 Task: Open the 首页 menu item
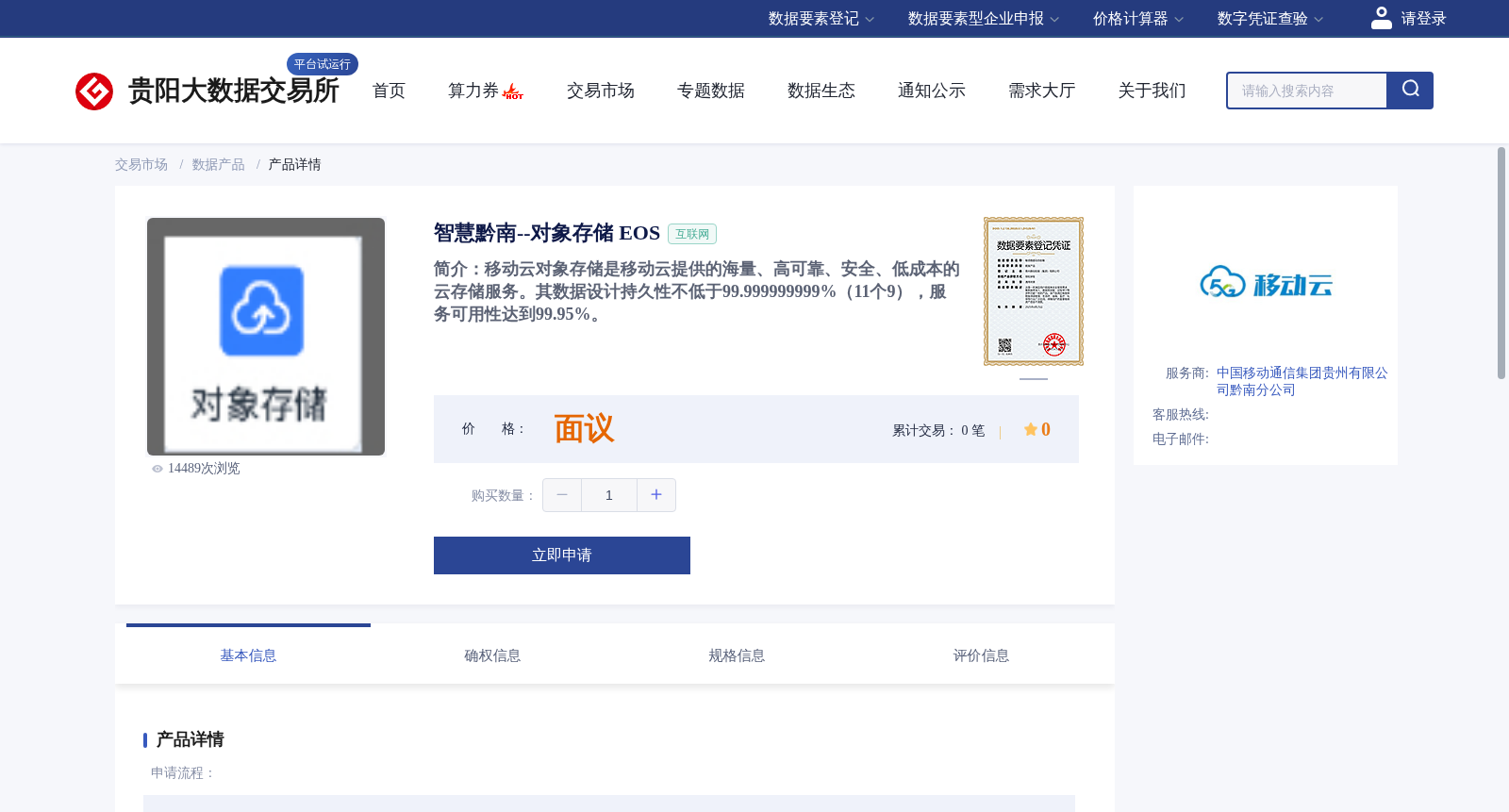click(389, 91)
